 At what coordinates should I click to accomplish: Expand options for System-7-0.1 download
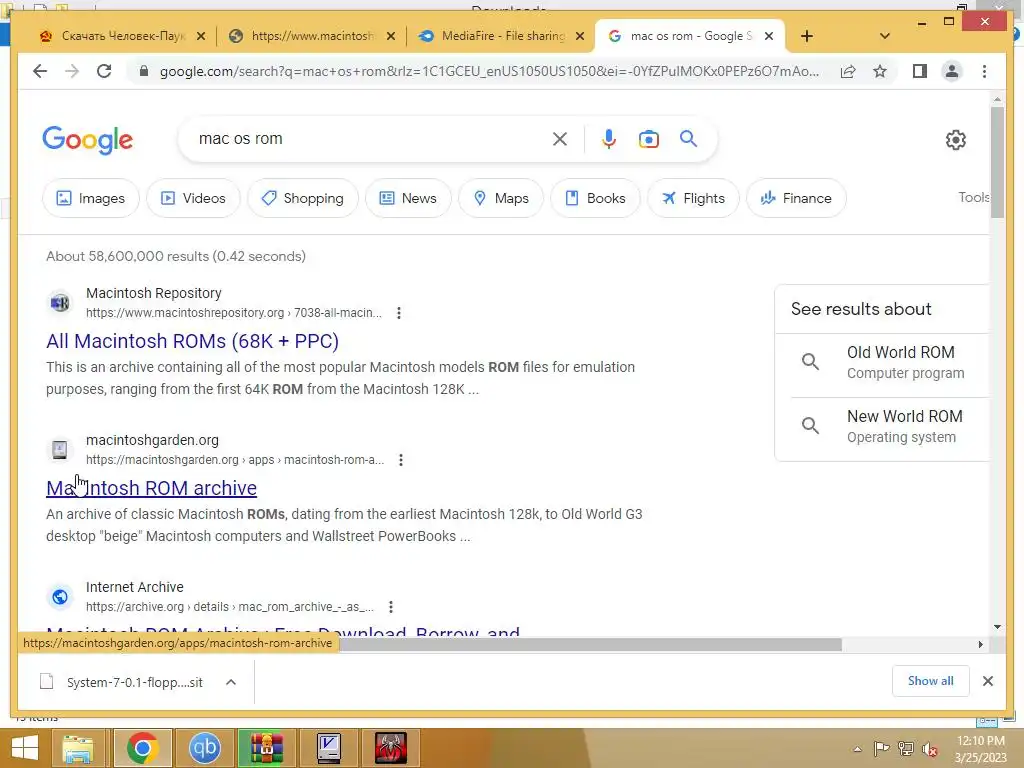[x=231, y=682]
